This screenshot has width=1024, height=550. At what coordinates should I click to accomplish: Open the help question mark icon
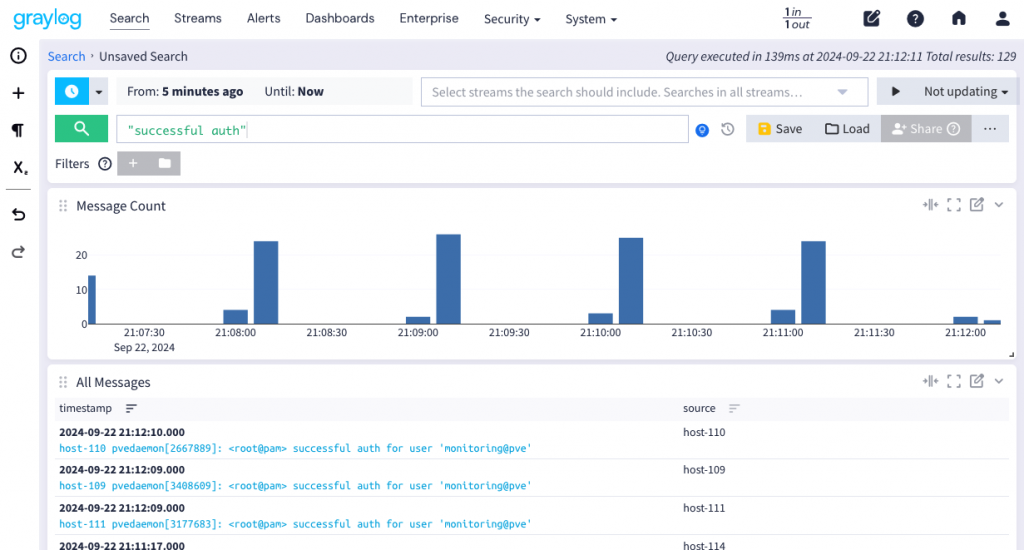915,18
